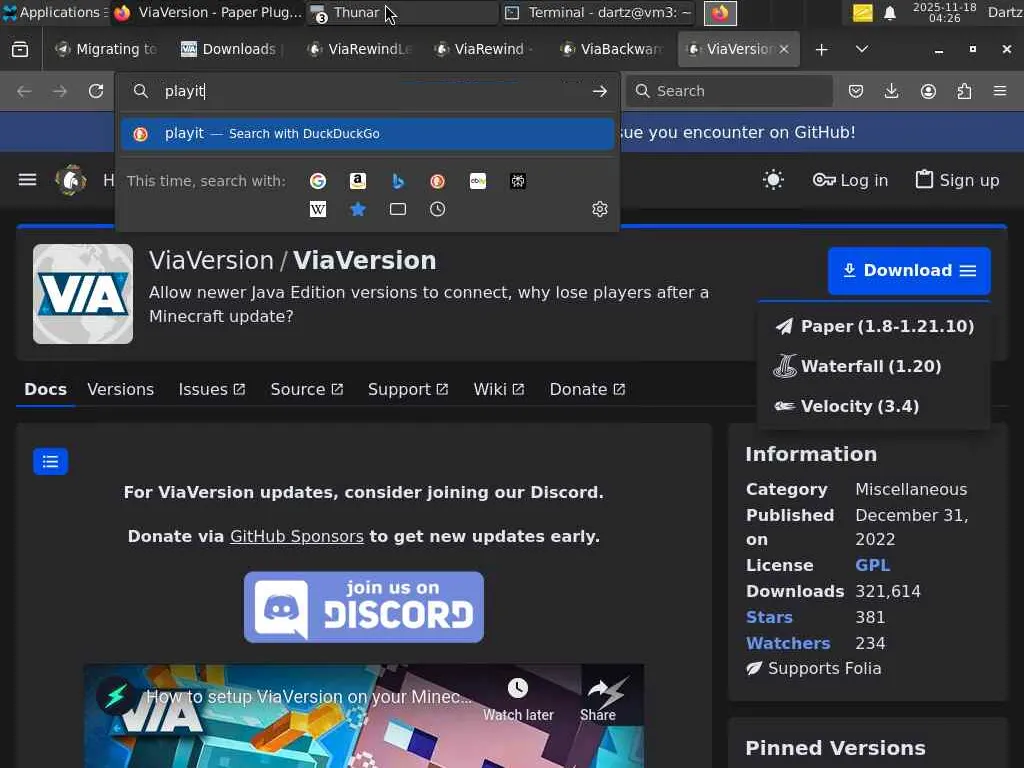Switch to the ViaBackwards browser tab
This screenshot has height=768, width=1024.
click(611, 50)
